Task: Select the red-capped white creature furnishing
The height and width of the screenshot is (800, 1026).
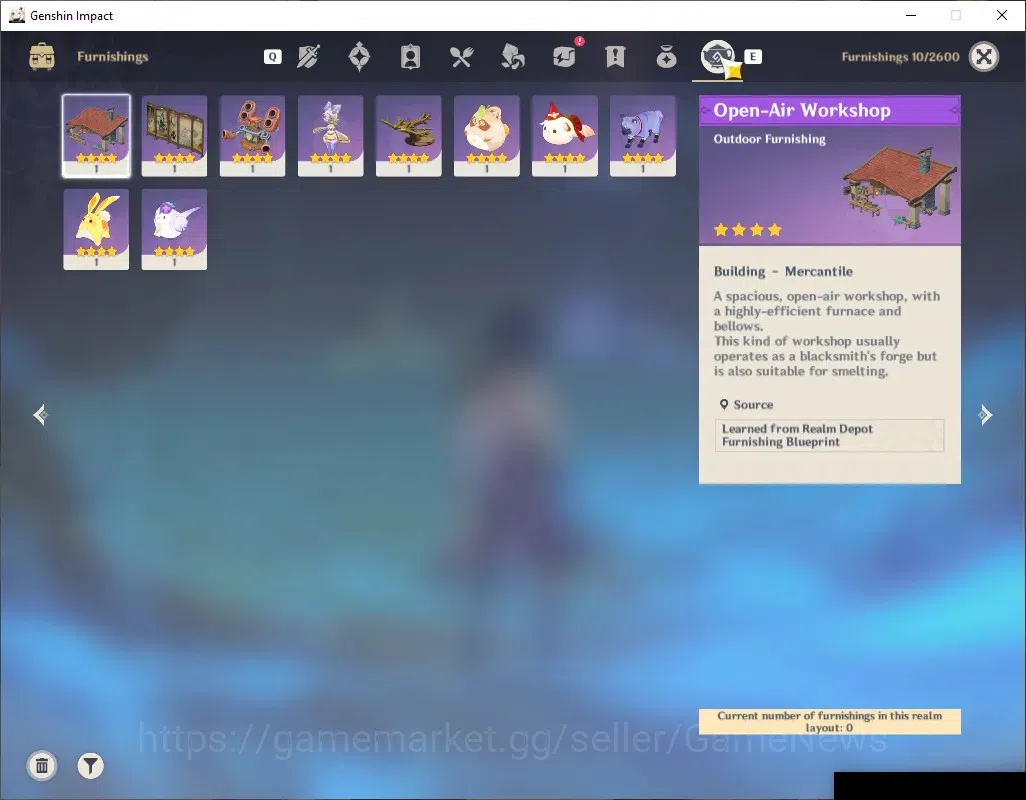Action: [x=565, y=136]
